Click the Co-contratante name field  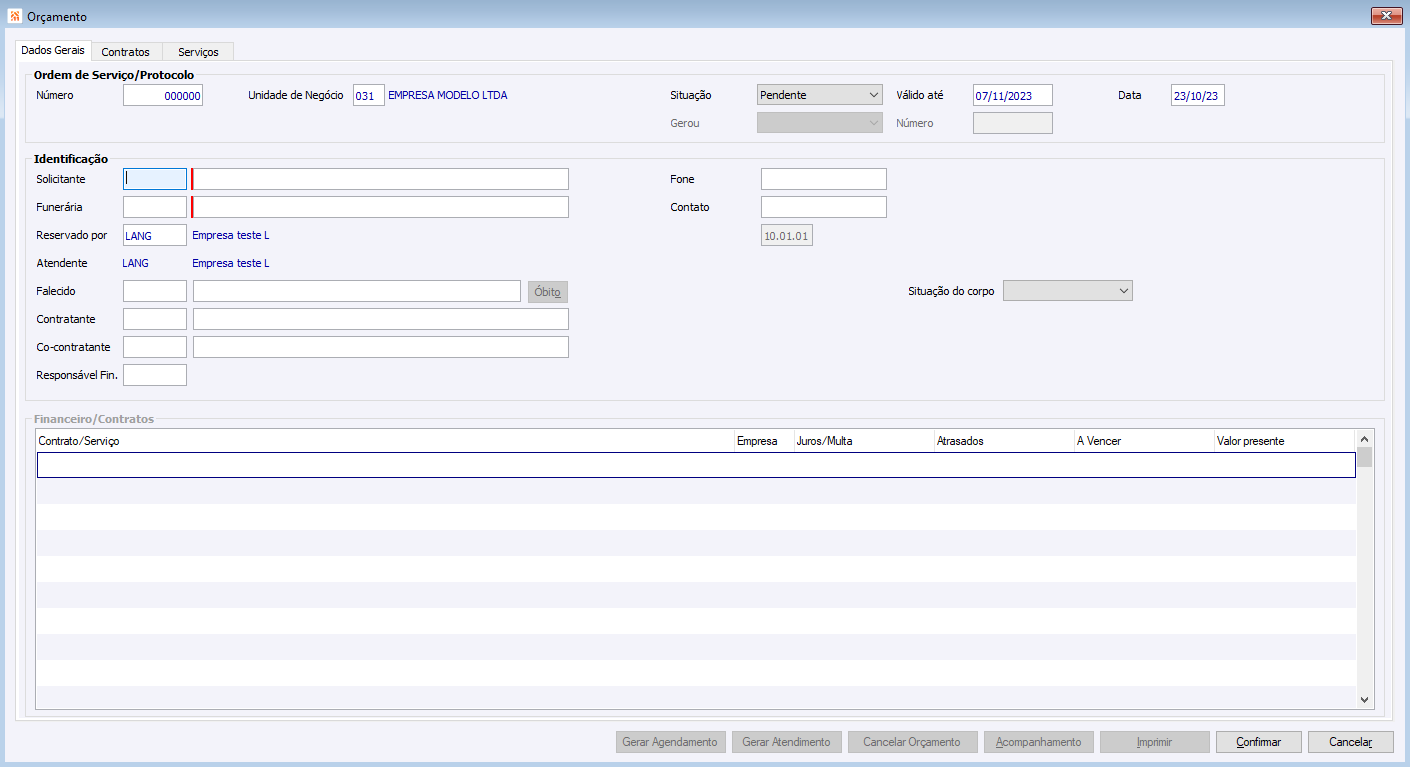381,347
